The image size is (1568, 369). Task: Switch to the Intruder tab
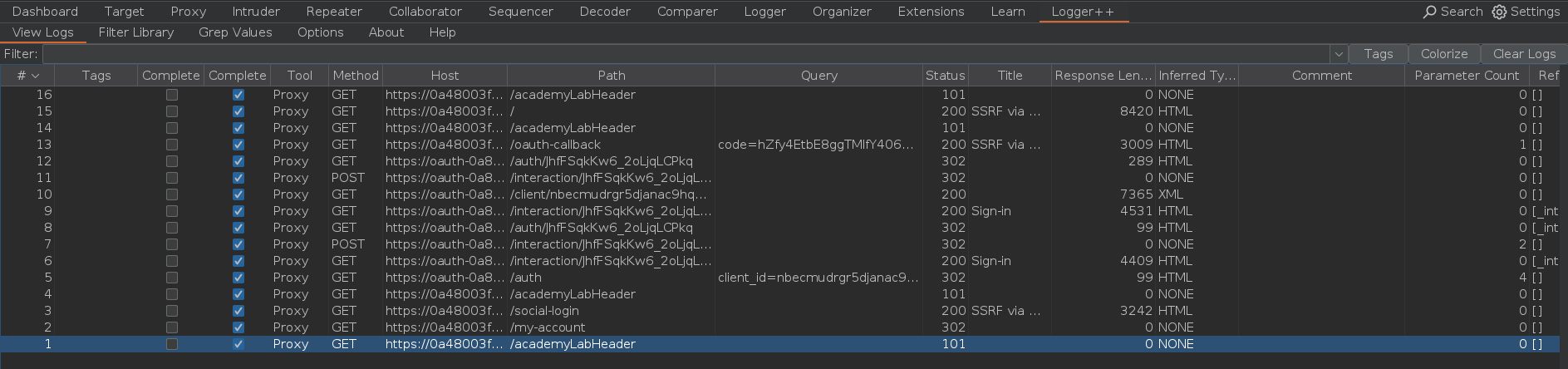256,12
